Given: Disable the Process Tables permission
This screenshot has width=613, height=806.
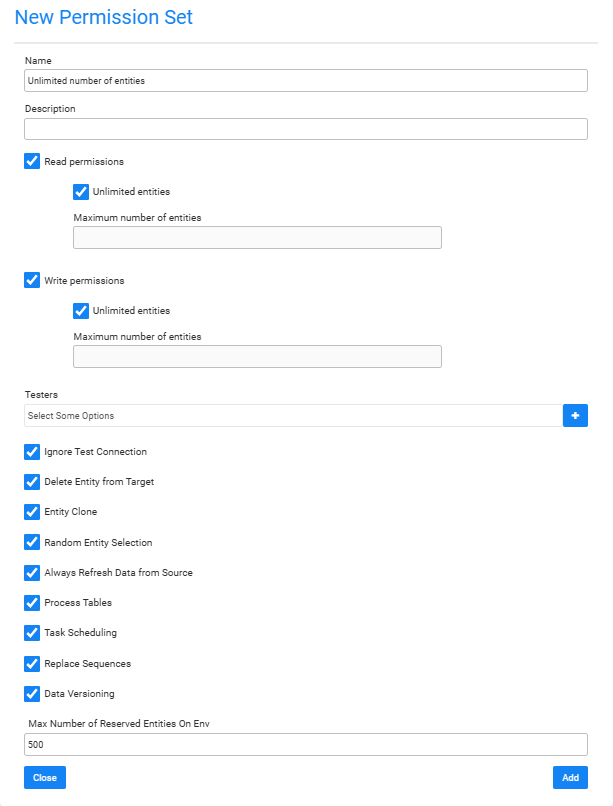Looking at the screenshot, I should click(31, 602).
